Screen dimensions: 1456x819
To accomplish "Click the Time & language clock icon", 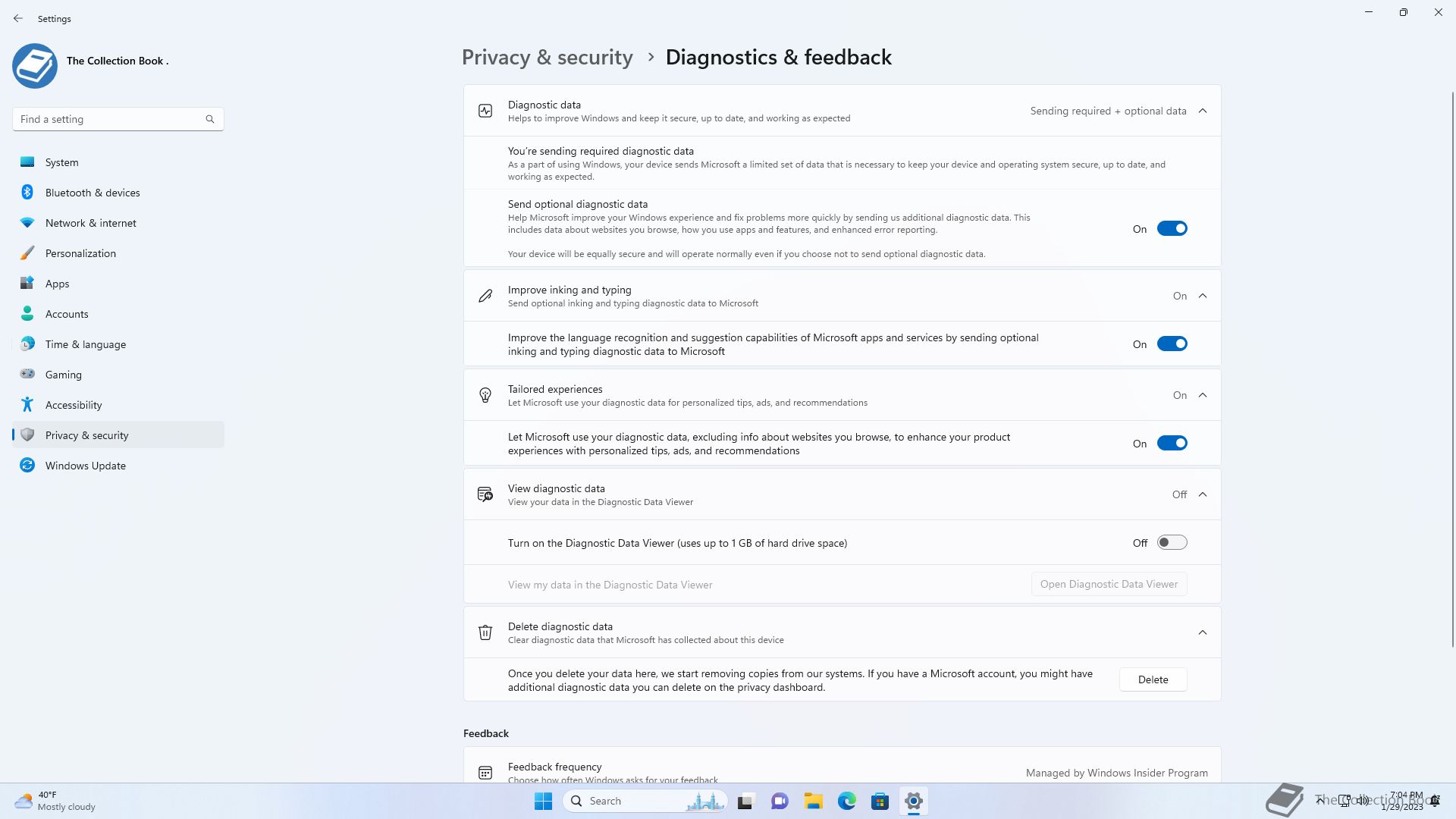I will pos(27,344).
